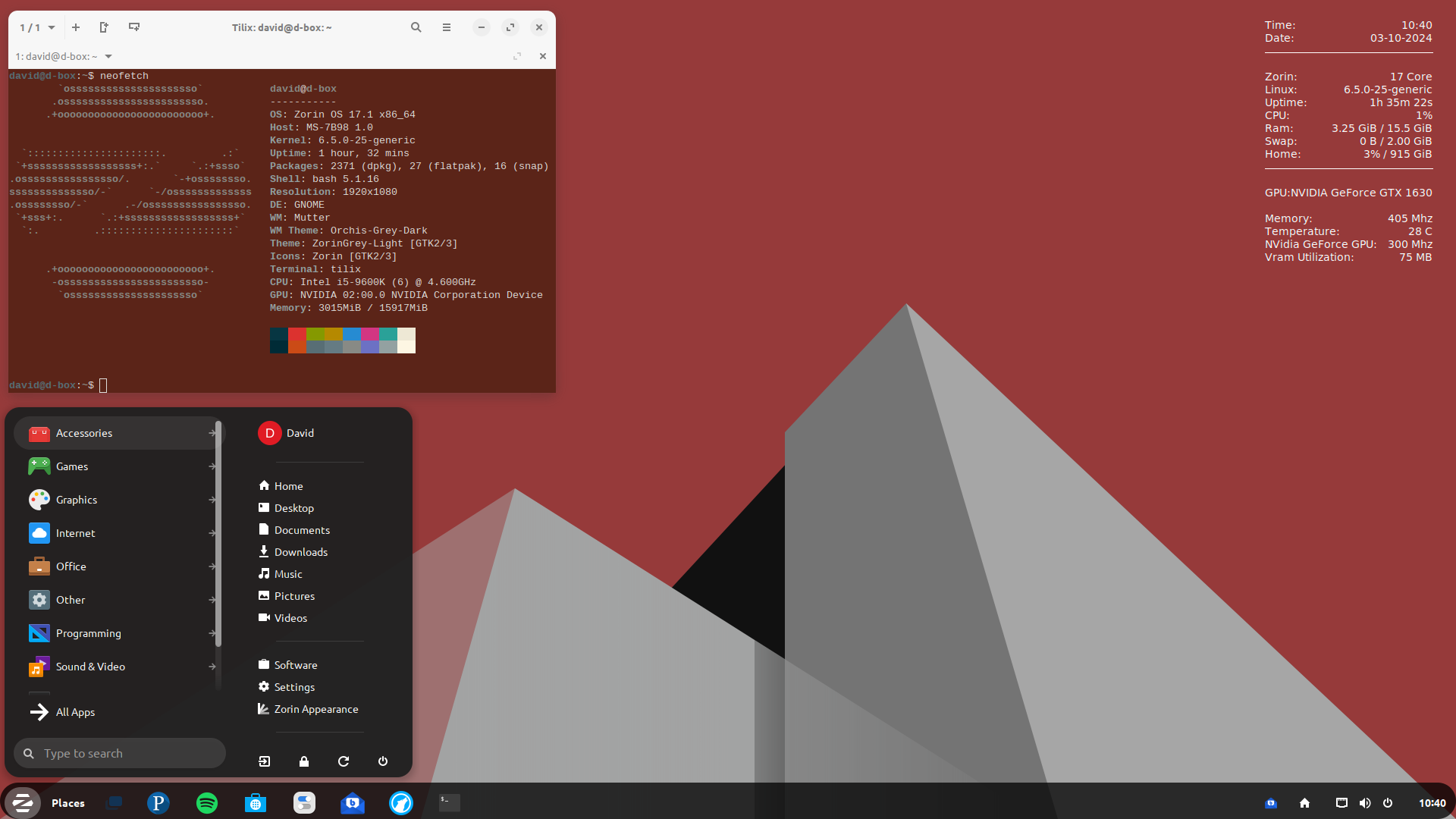Add terminal right in Tilix
The height and width of the screenshot is (819, 1456).
point(104,27)
